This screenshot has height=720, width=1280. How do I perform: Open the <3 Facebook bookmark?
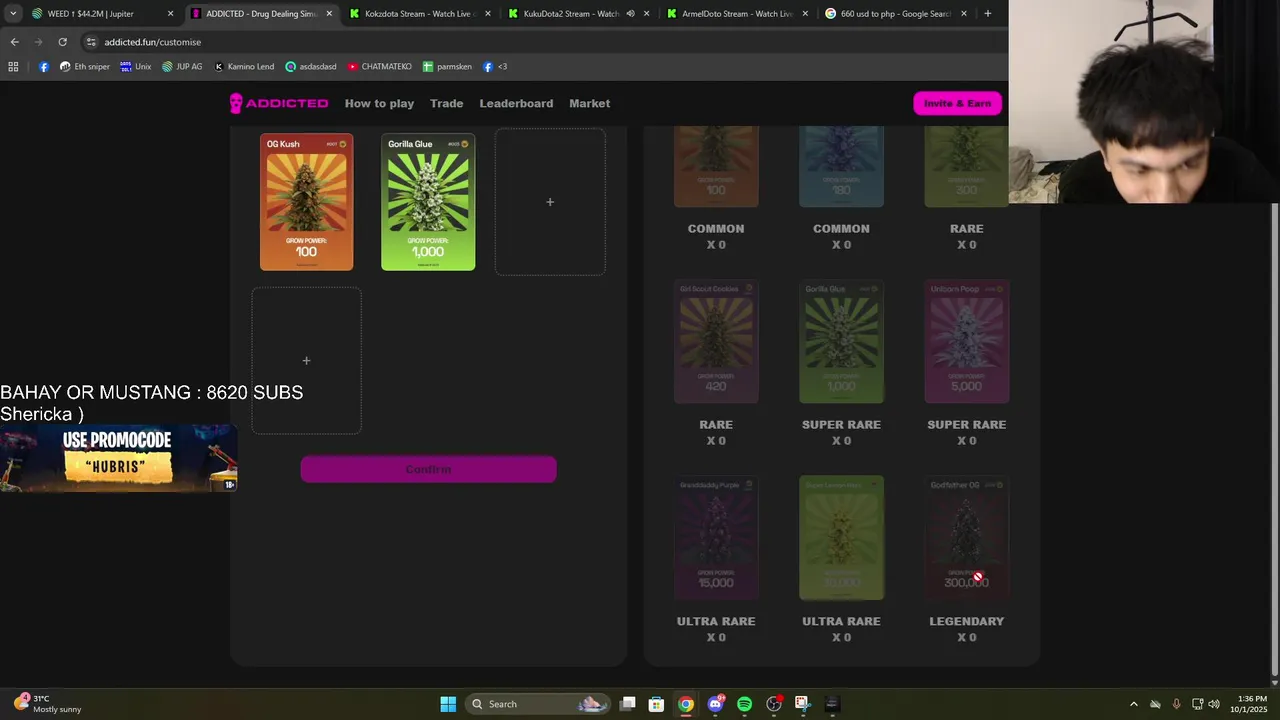tap(495, 67)
